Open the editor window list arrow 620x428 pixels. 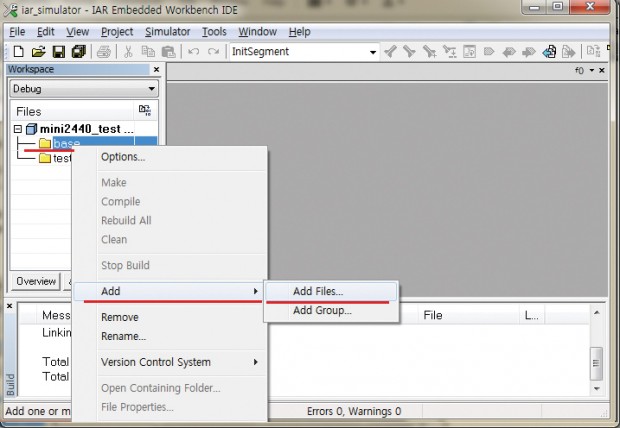(x=592, y=70)
